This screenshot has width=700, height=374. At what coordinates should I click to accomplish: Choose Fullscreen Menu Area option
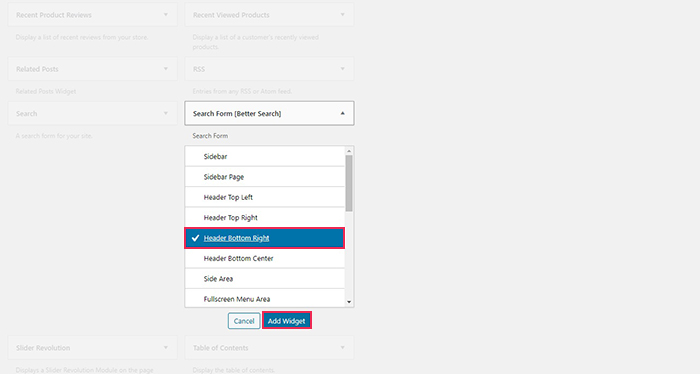(265, 298)
